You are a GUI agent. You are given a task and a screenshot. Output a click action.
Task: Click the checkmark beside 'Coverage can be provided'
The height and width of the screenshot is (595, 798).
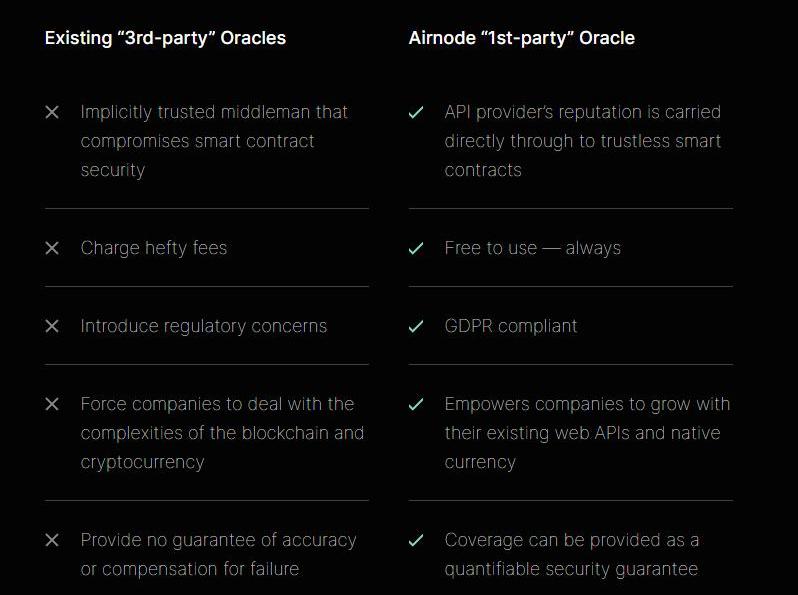point(416,540)
